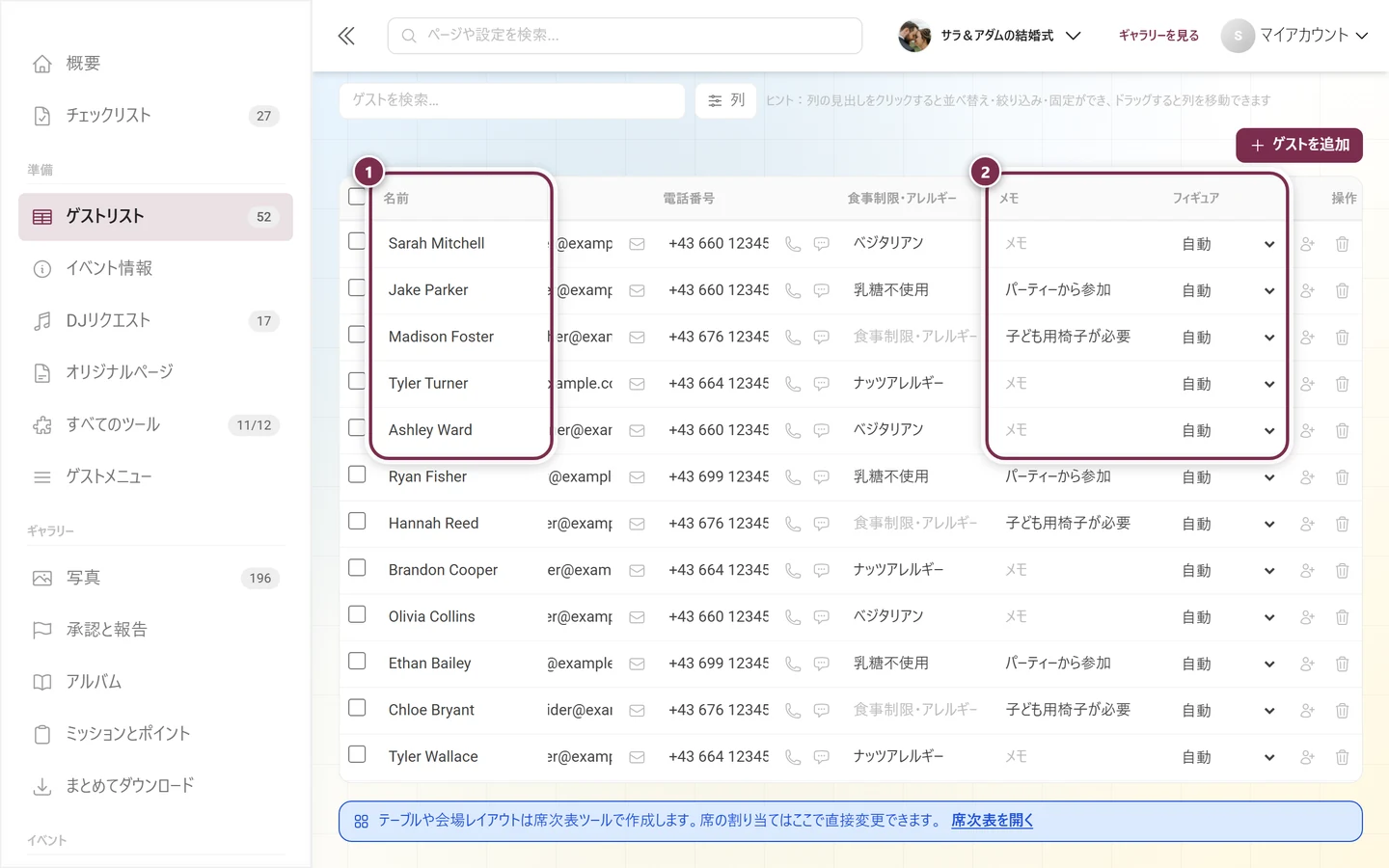The height and width of the screenshot is (868, 1389).
Task: Expand the 自動 dropdown for Ryan Fisher
Action: point(1228,478)
